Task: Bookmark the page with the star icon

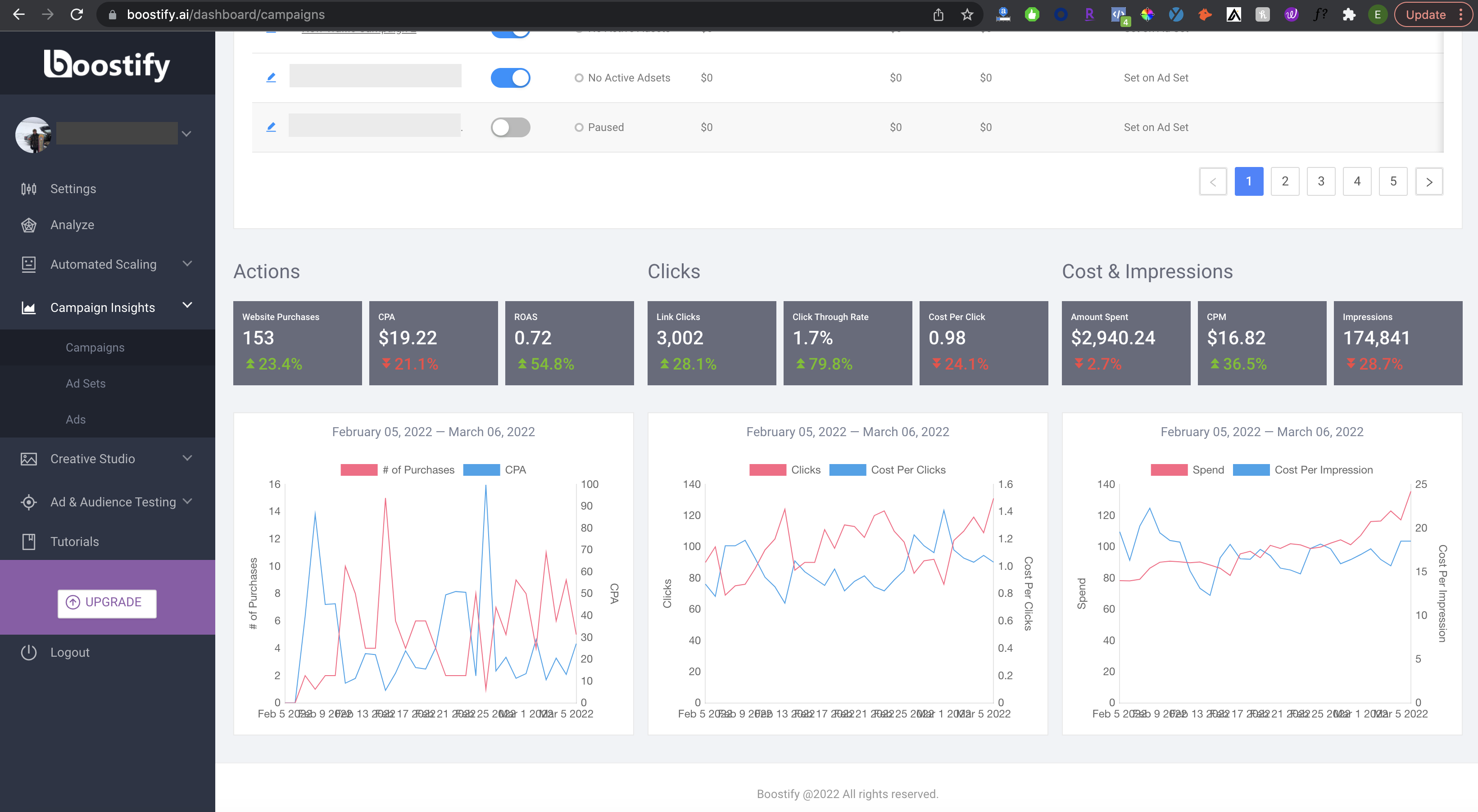Action: click(967, 14)
